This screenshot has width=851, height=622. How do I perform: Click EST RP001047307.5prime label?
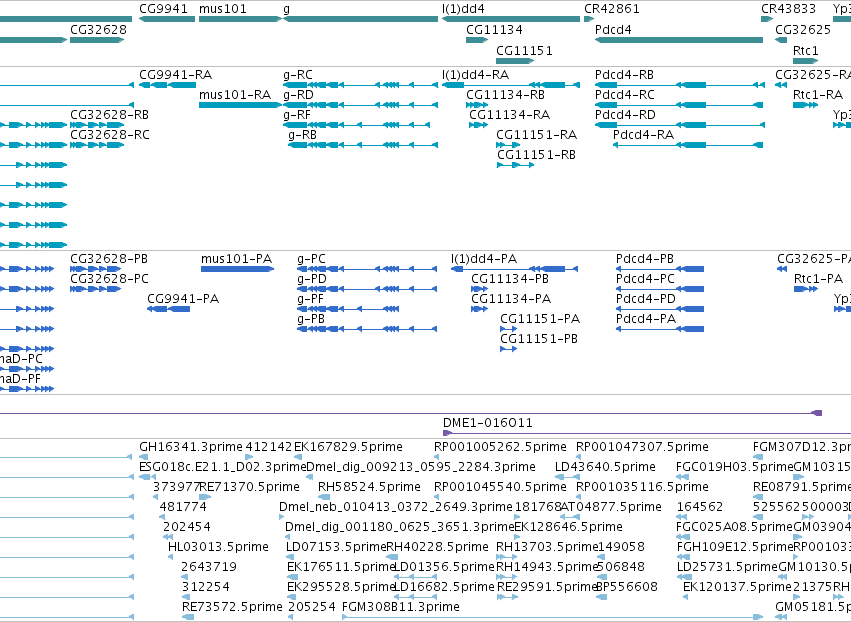[642, 447]
